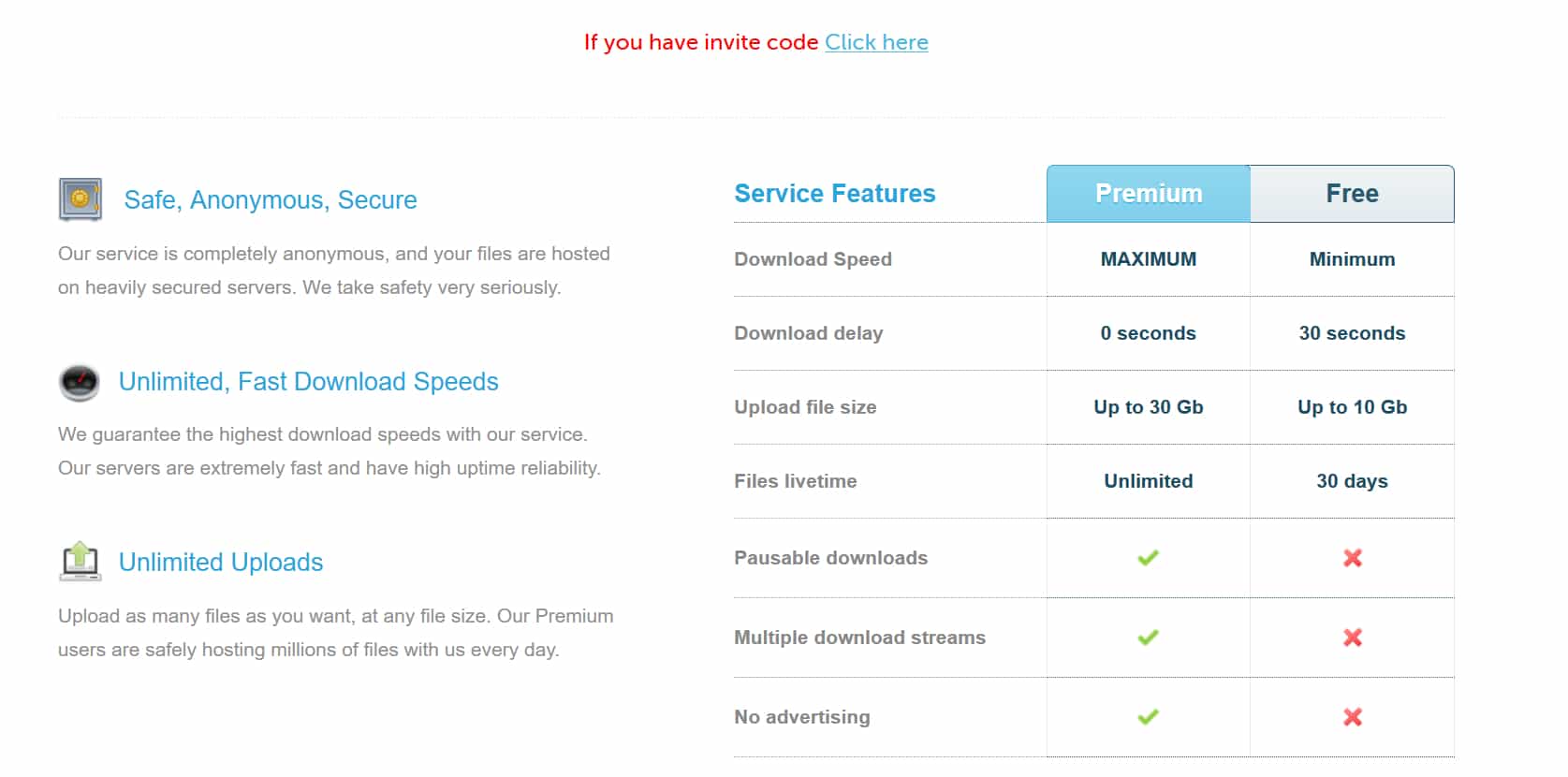Select the Free plan column header
The image size is (1568, 777).
1353,194
